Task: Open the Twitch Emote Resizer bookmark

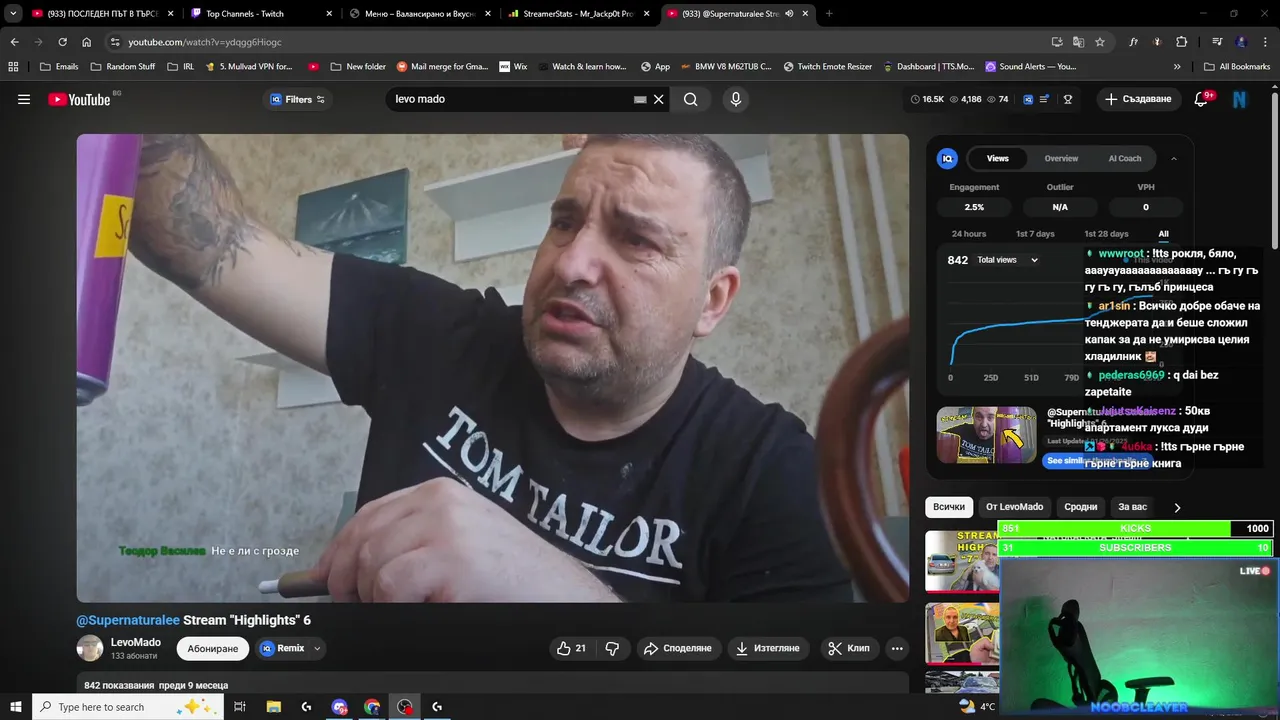Action: click(x=828, y=67)
